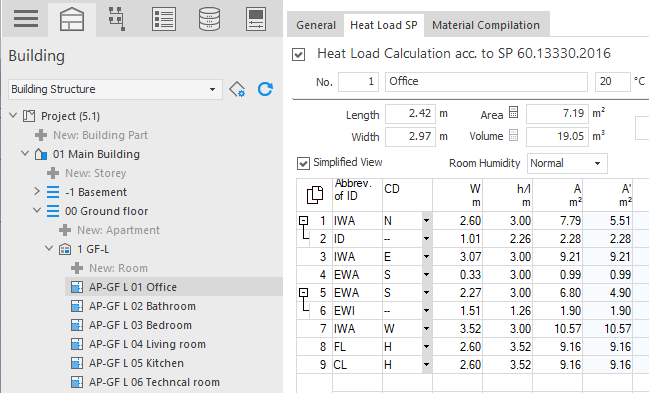This screenshot has height=393, width=649.
Task: Click the 1 GF-L apartment icon
Action: pos(65,249)
